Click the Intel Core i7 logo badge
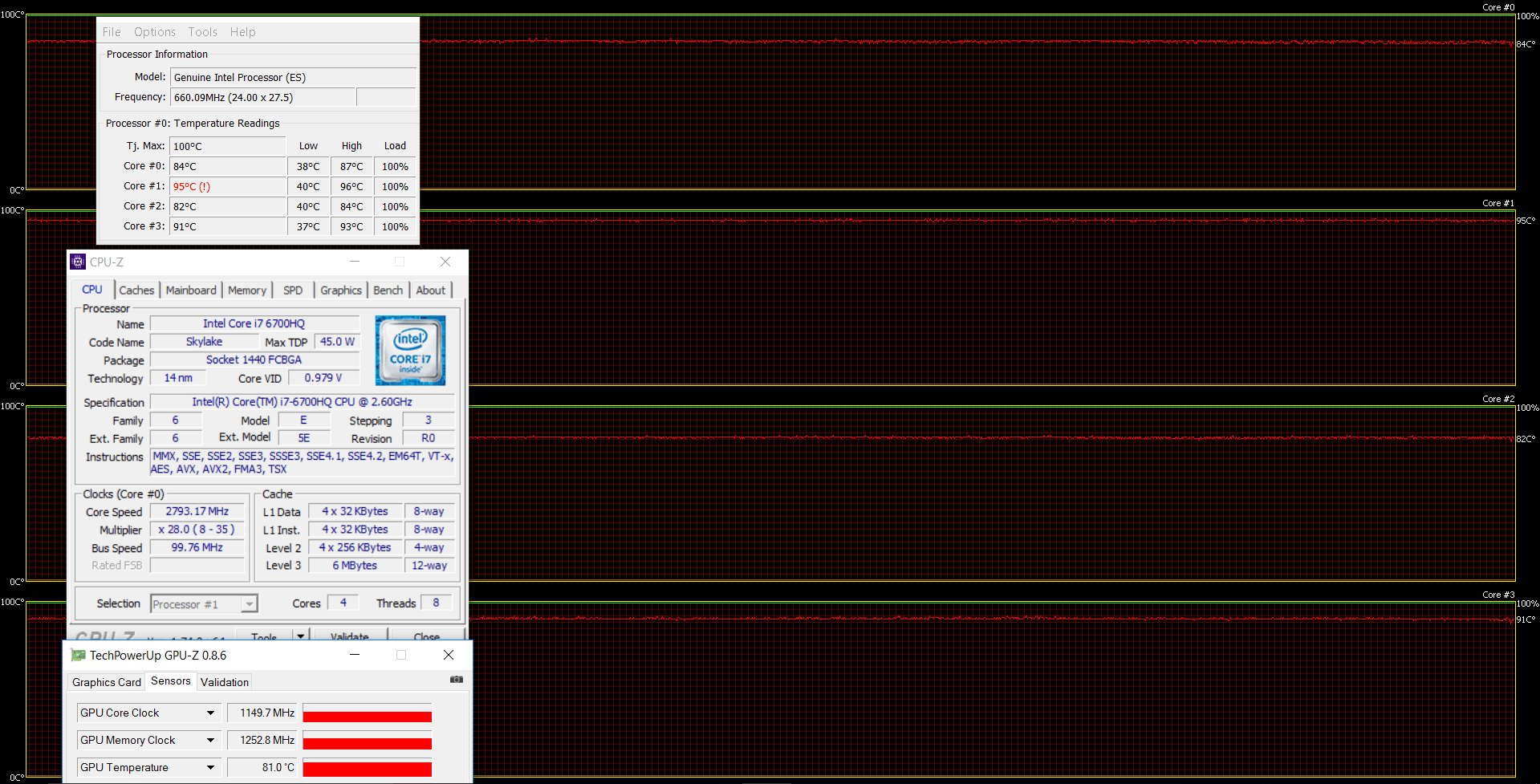Viewport: 1540px width, 784px height. coord(410,351)
